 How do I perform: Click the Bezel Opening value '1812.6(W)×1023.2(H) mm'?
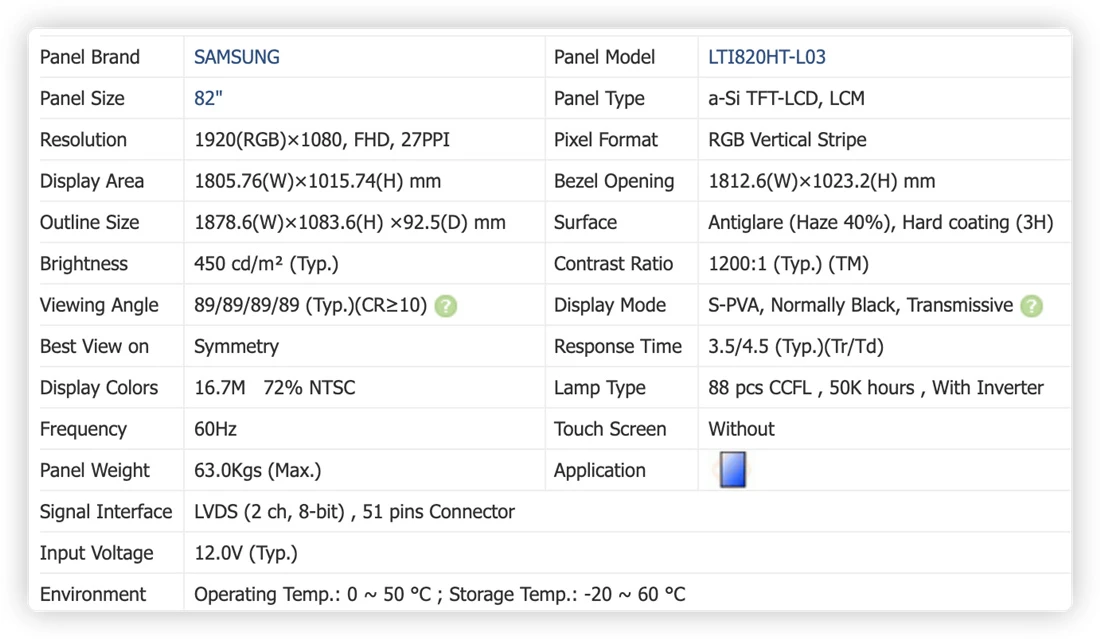[x=821, y=181]
